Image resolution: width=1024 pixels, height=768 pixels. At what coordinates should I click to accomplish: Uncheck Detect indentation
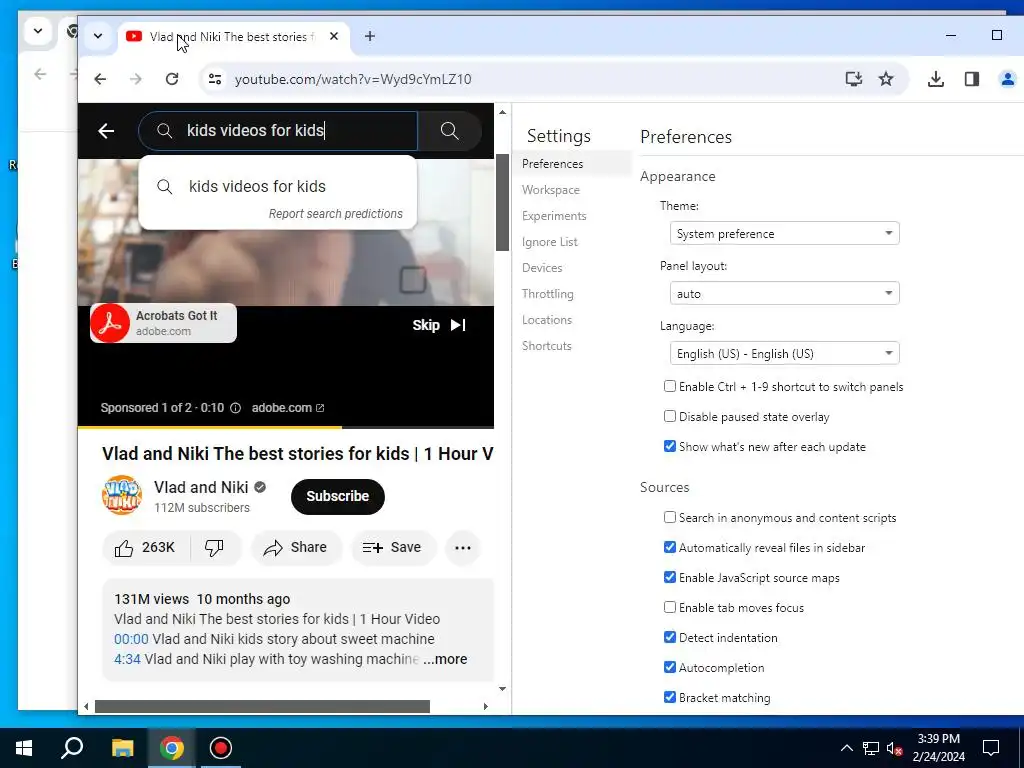[669, 637]
